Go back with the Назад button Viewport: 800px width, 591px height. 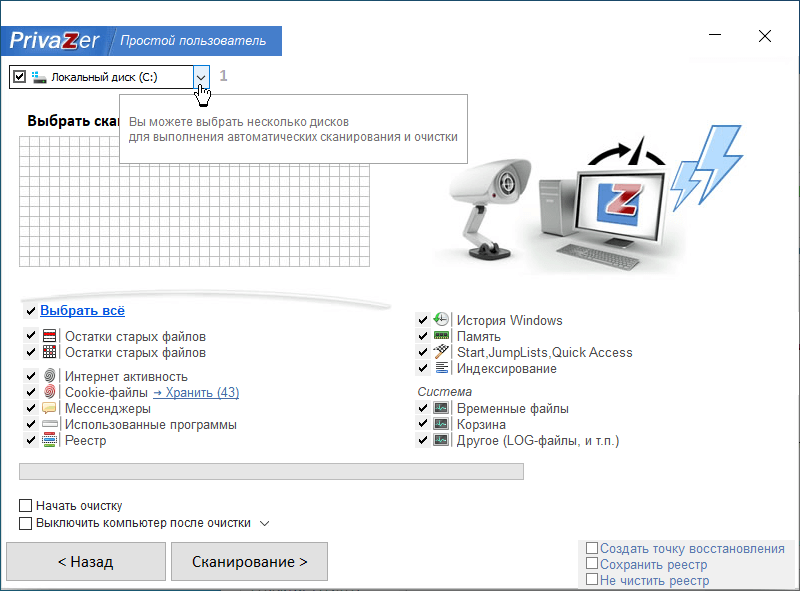86,561
